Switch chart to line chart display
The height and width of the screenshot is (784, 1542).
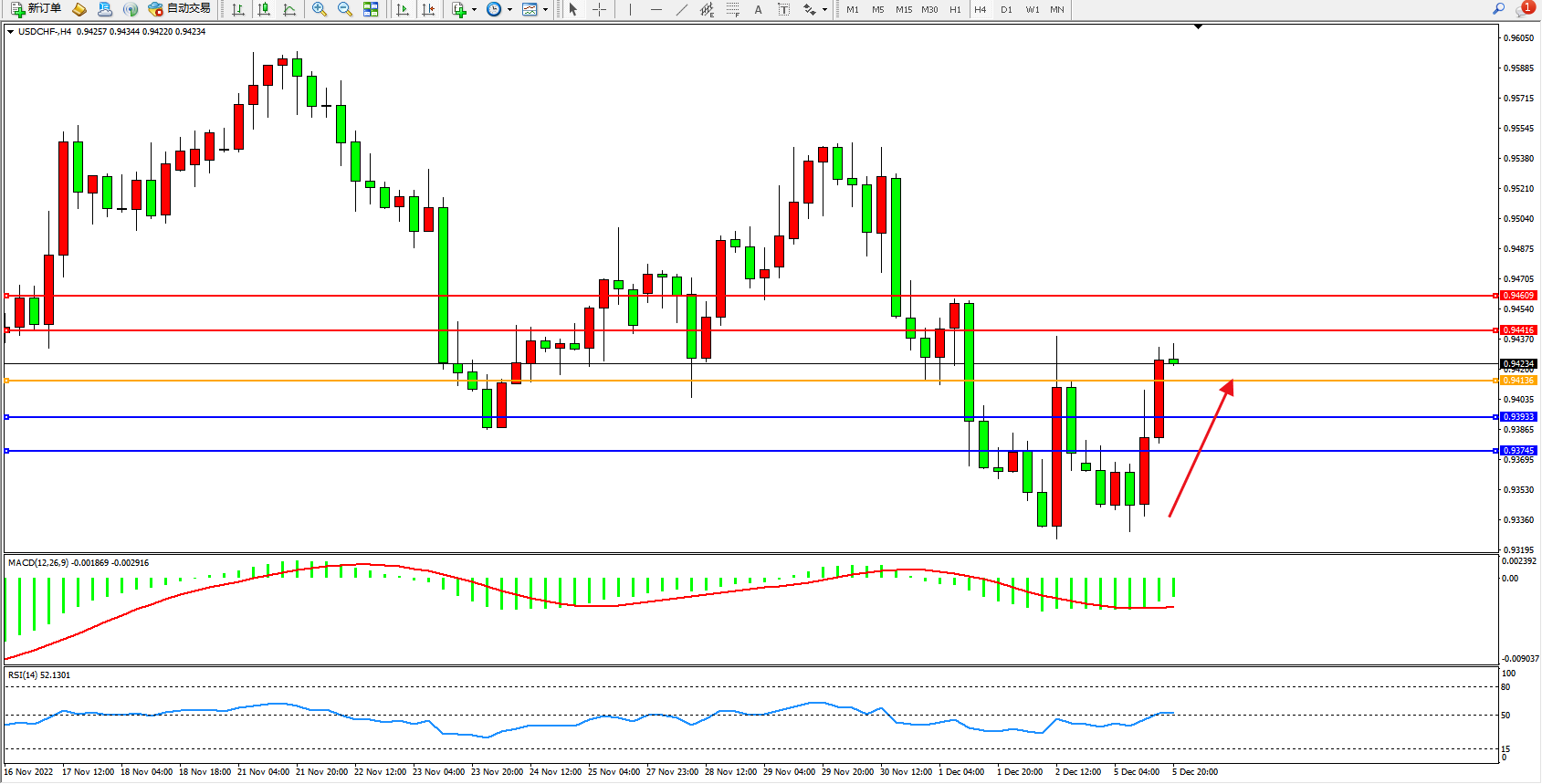pyautogui.click(x=289, y=9)
